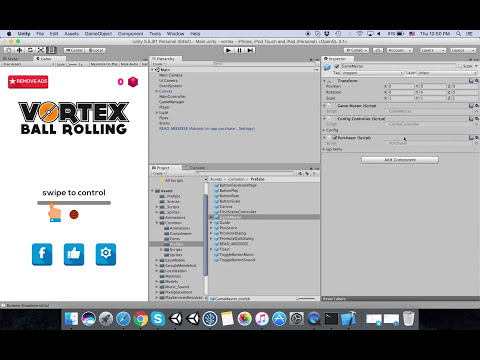Screen dimensions: 480x360
Task: Click search-by-label icon in Project panel
Action: (x=307, y=173)
